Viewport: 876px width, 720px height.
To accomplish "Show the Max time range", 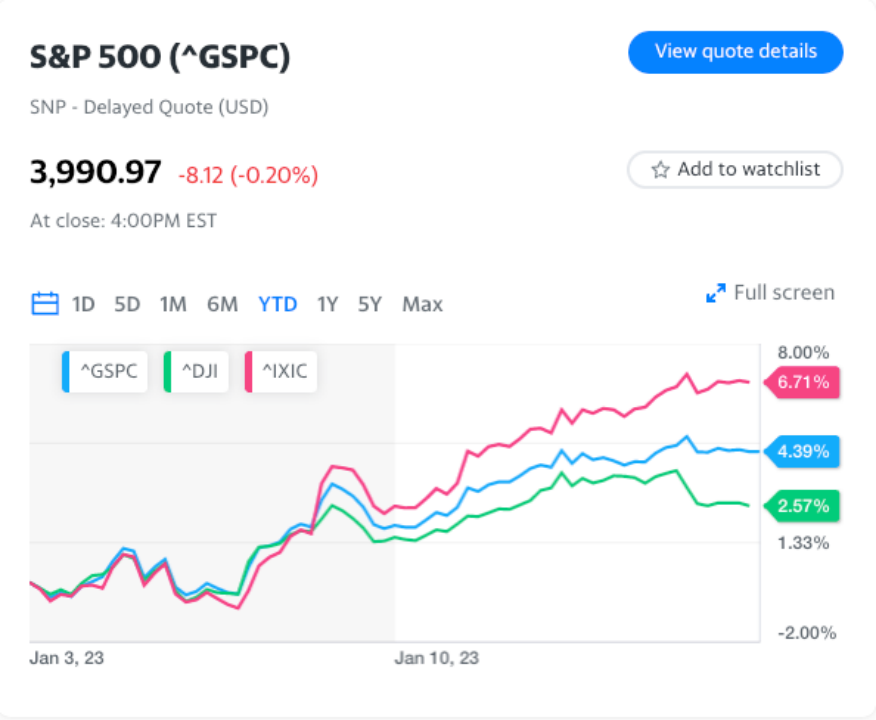I will pos(422,304).
